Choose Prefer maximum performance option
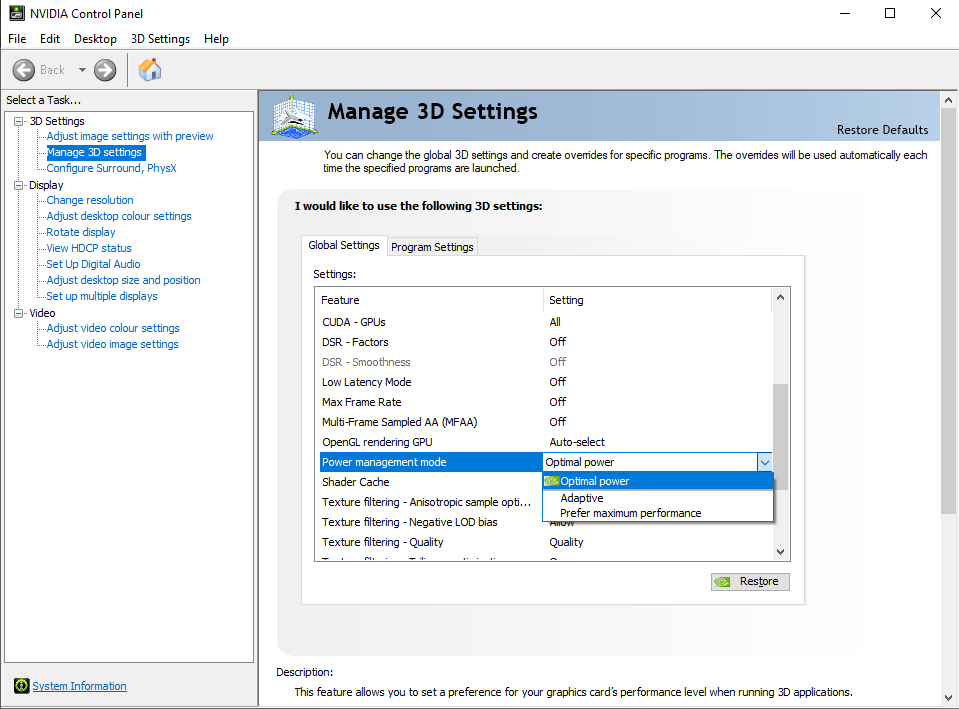The height and width of the screenshot is (709, 959). click(x=658, y=513)
